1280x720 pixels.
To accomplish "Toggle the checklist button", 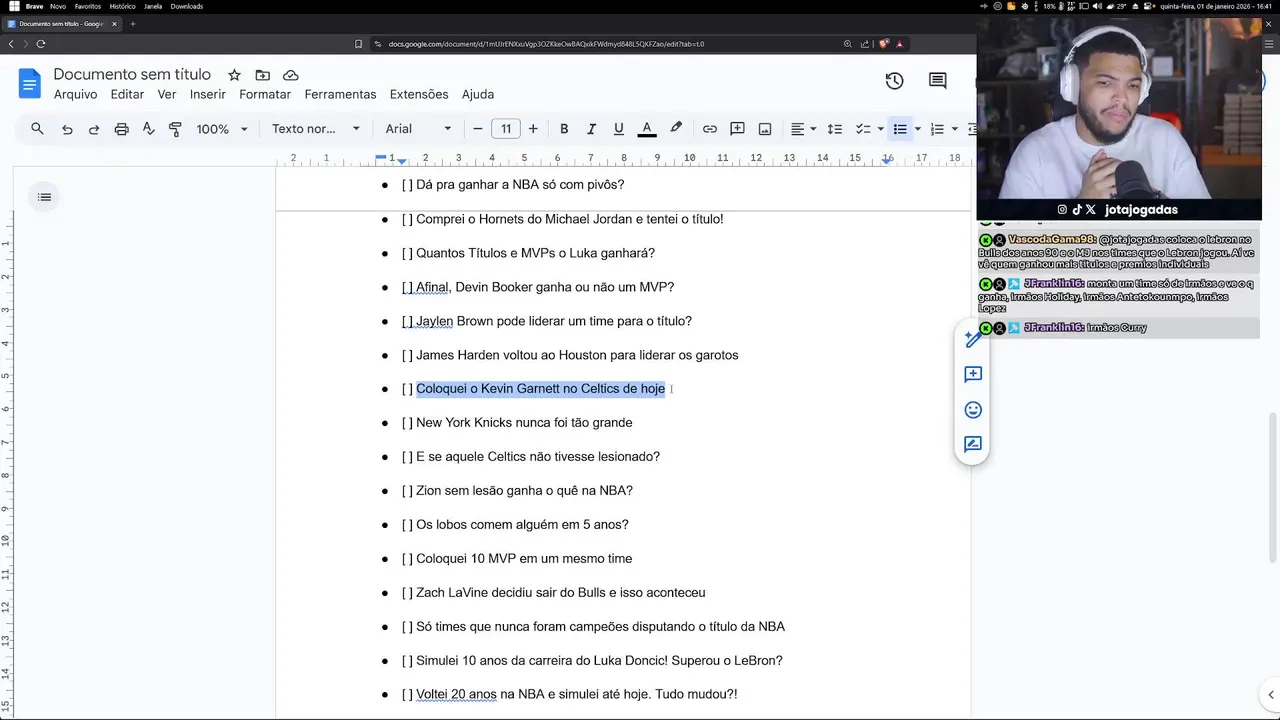I will click(863, 129).
